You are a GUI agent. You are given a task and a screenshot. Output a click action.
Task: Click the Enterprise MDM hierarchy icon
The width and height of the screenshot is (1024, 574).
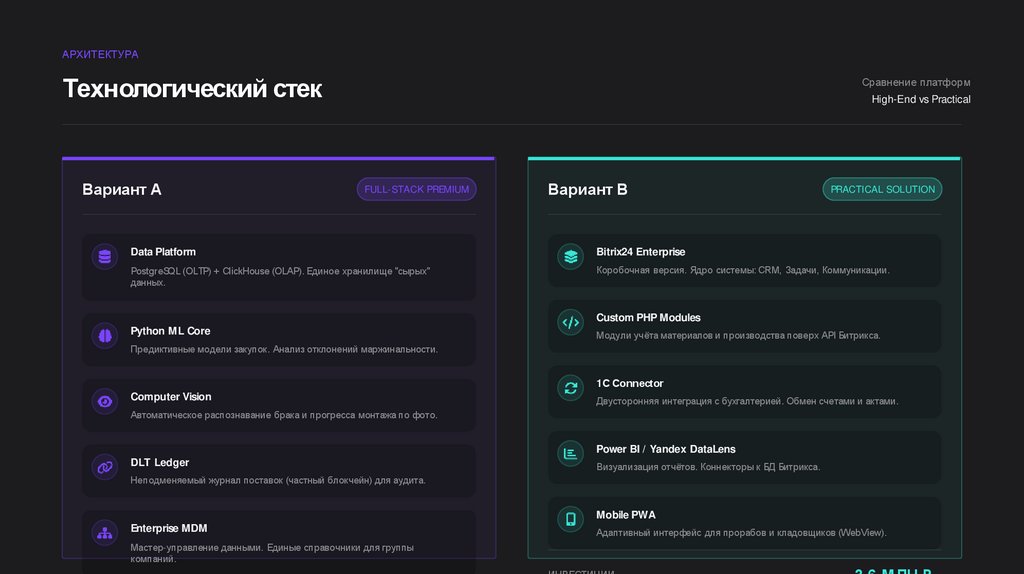click(x=105, y=533)
